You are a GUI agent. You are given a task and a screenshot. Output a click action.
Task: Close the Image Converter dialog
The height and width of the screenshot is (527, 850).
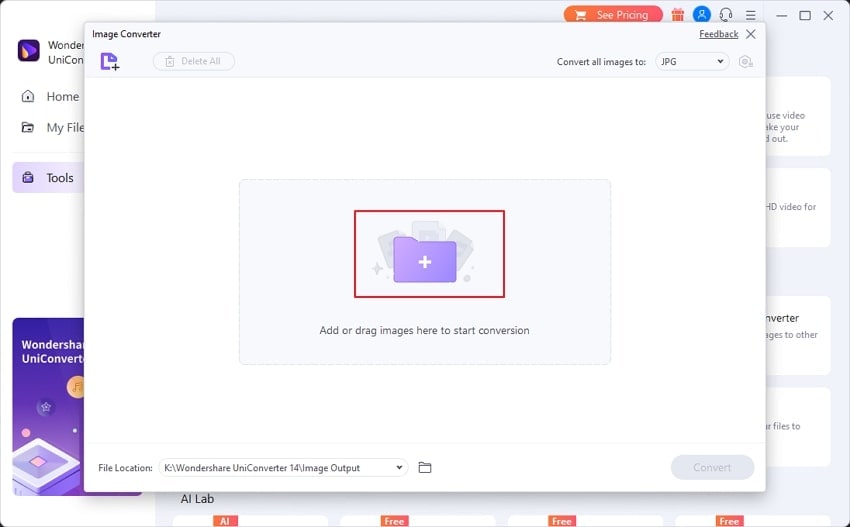pyautogui.click(x=751, y=34)
